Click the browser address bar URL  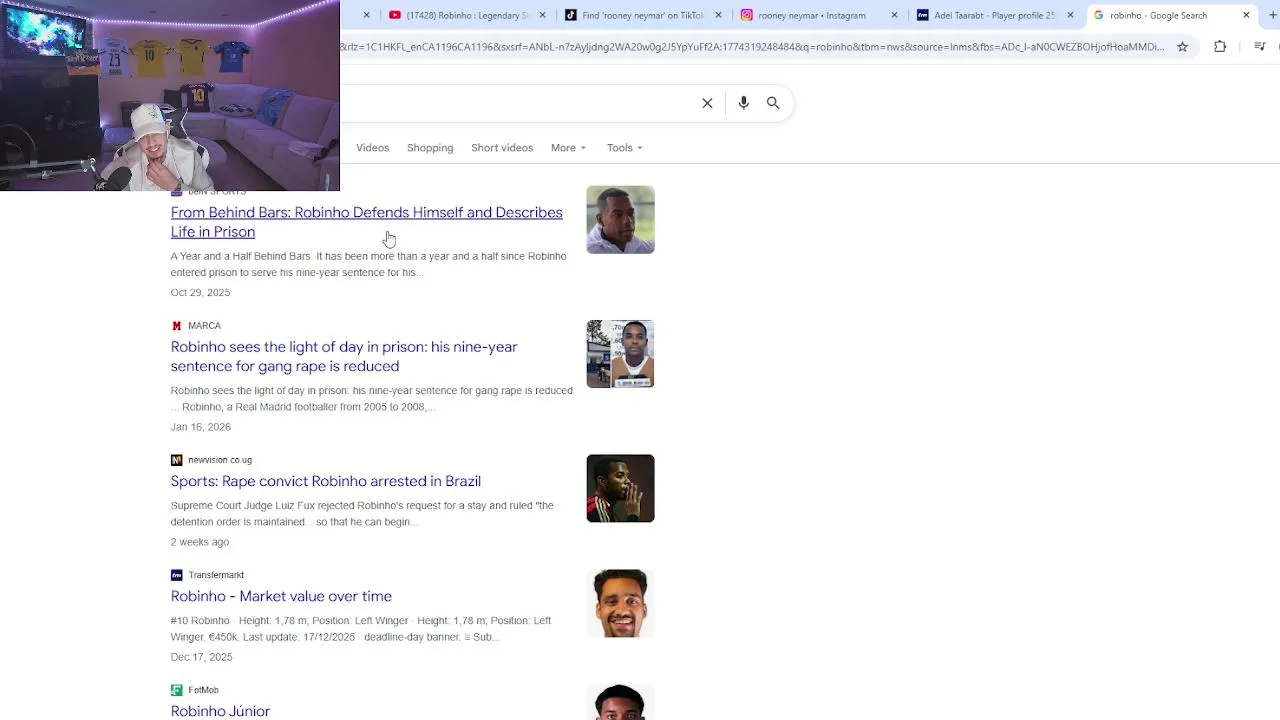pyautogui.click(x=752, y=47)
